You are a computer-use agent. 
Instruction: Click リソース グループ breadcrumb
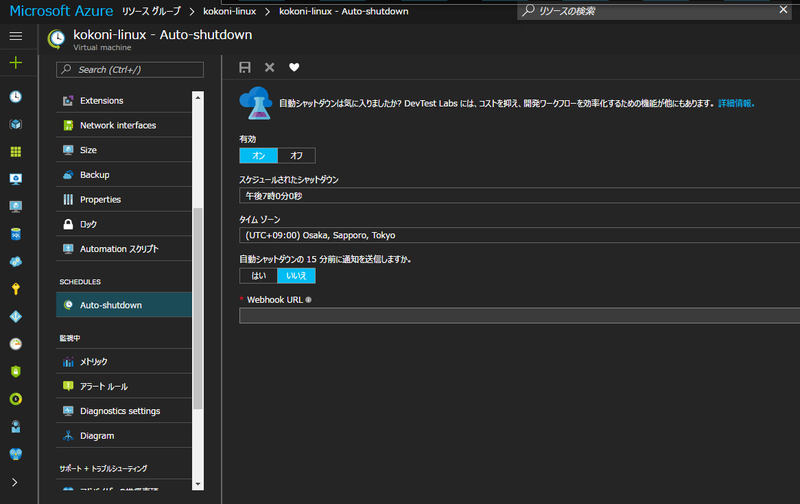[x=151, y=11]
